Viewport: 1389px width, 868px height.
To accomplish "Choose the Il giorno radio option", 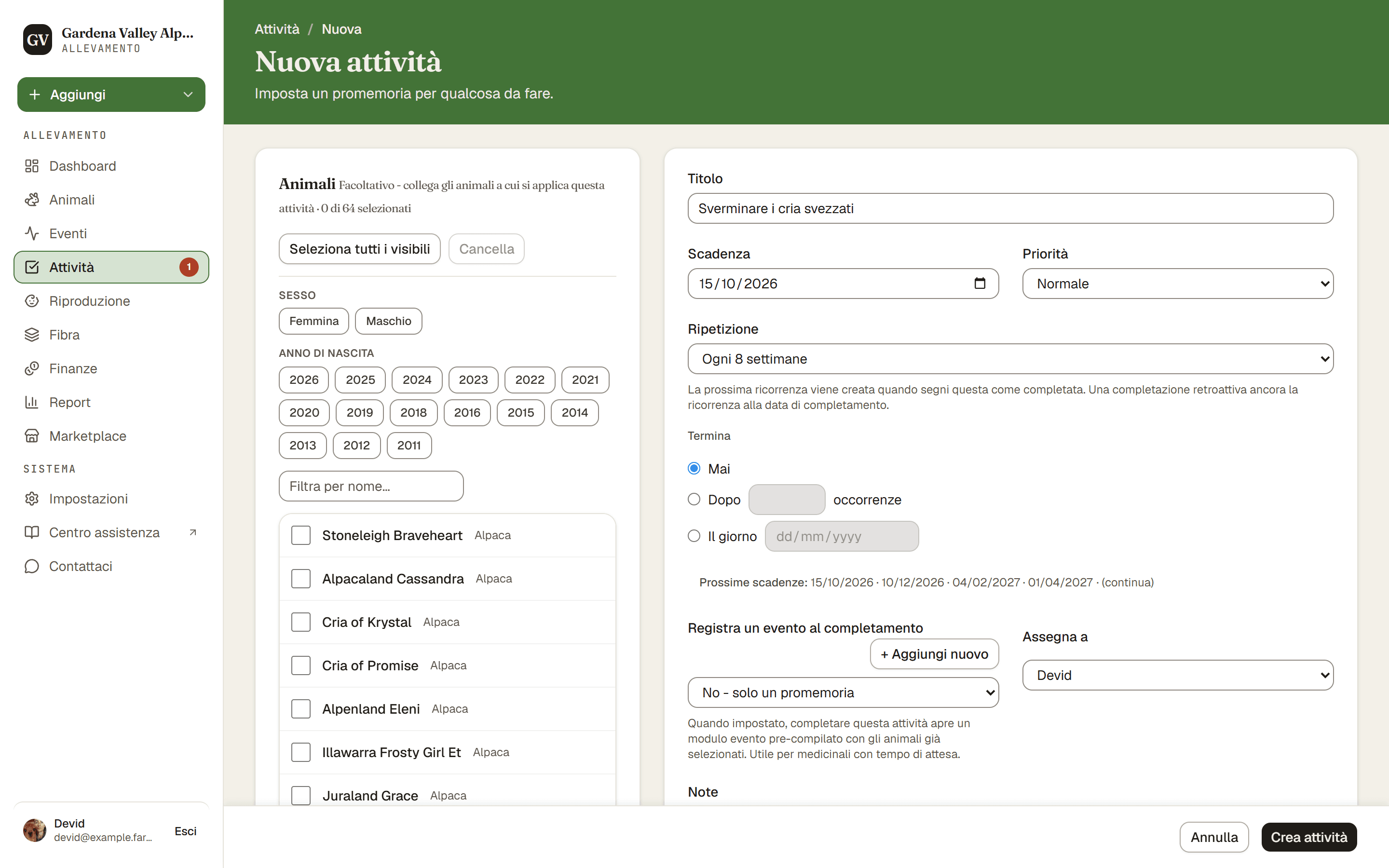I will tap(694, 536).
